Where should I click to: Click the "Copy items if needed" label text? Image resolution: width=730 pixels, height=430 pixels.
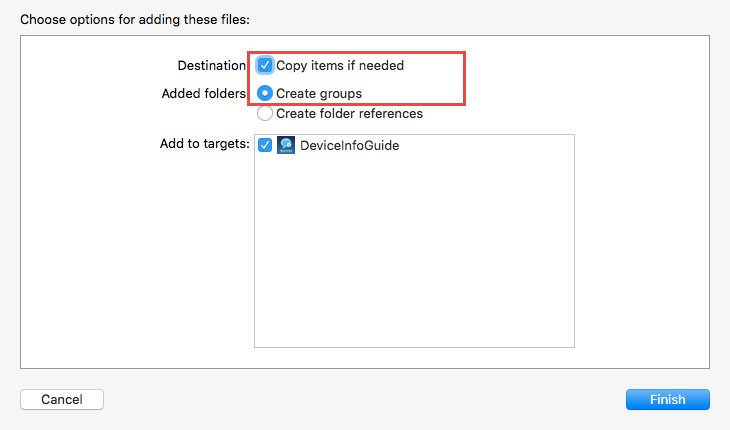340,65
